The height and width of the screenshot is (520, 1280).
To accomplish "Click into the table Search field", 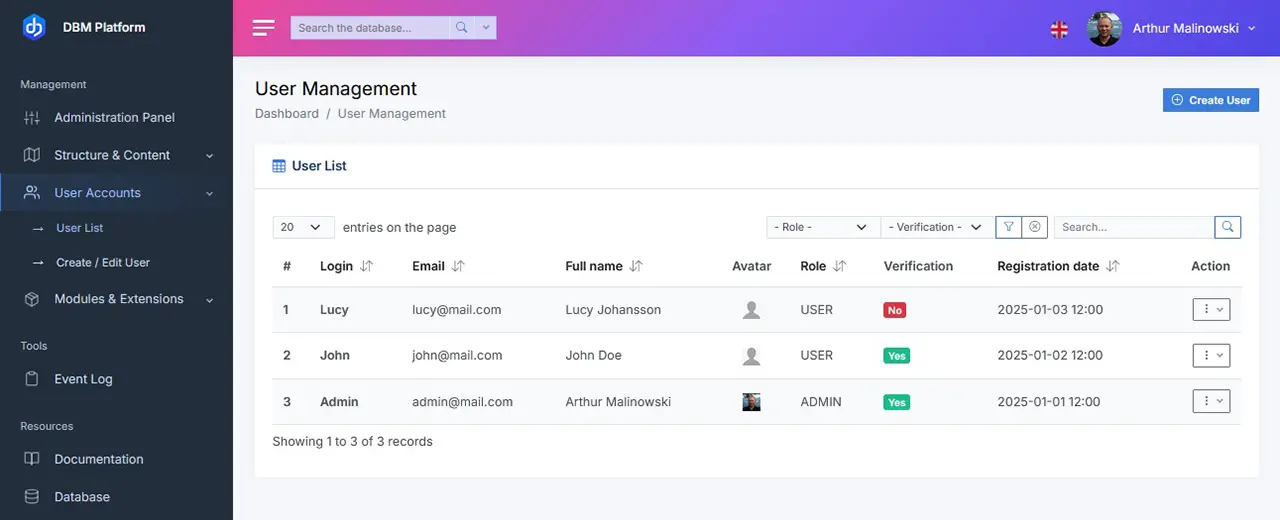I will (x=1134, y=227).
